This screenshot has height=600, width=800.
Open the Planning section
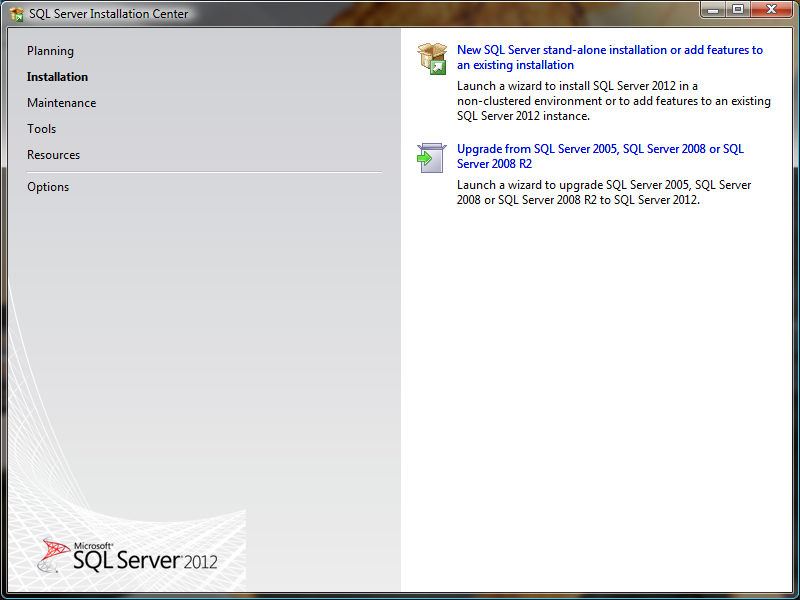coord(51,51)
